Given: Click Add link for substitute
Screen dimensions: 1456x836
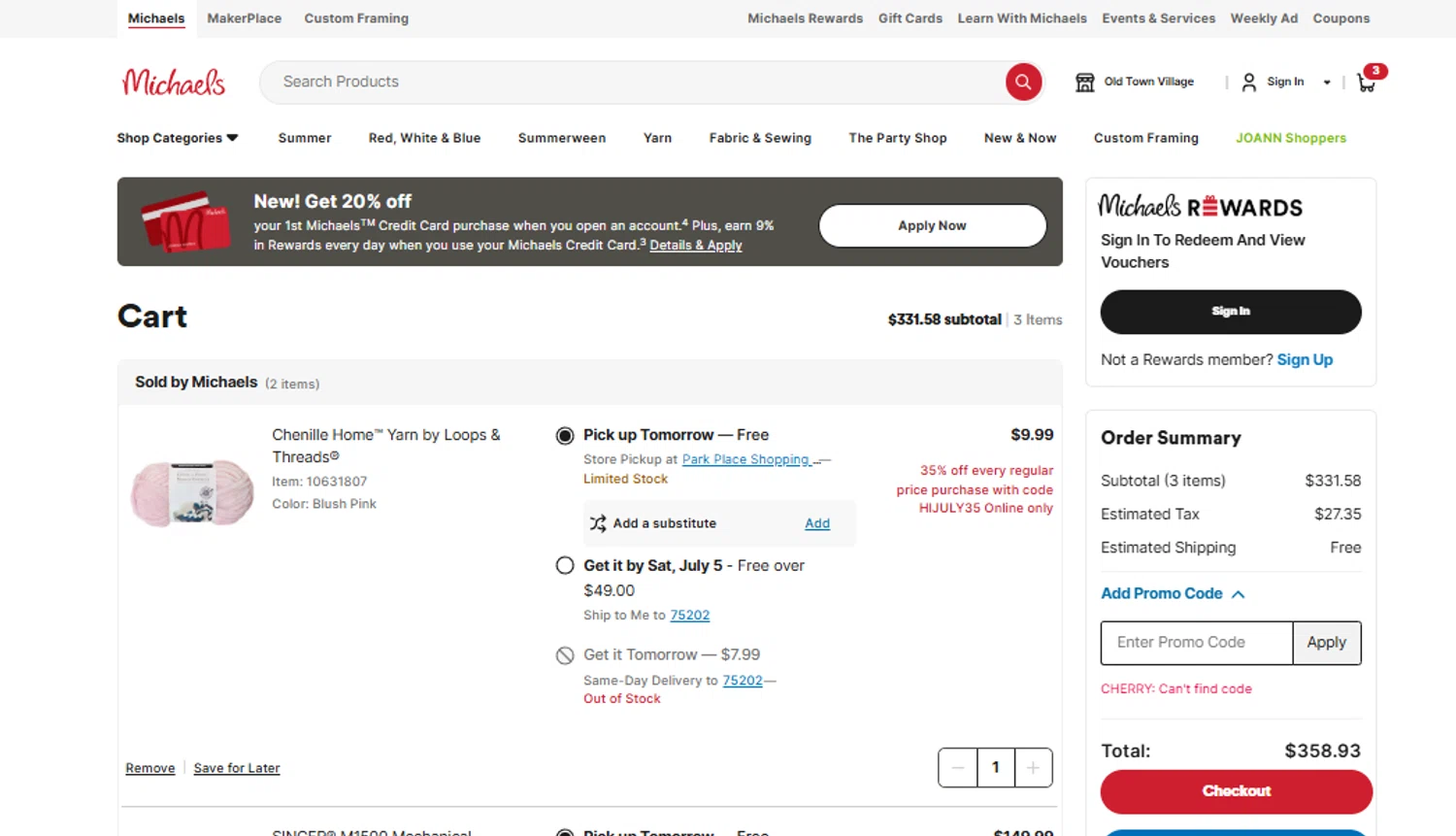Looking at the screenshot, I should pos(817,523).
